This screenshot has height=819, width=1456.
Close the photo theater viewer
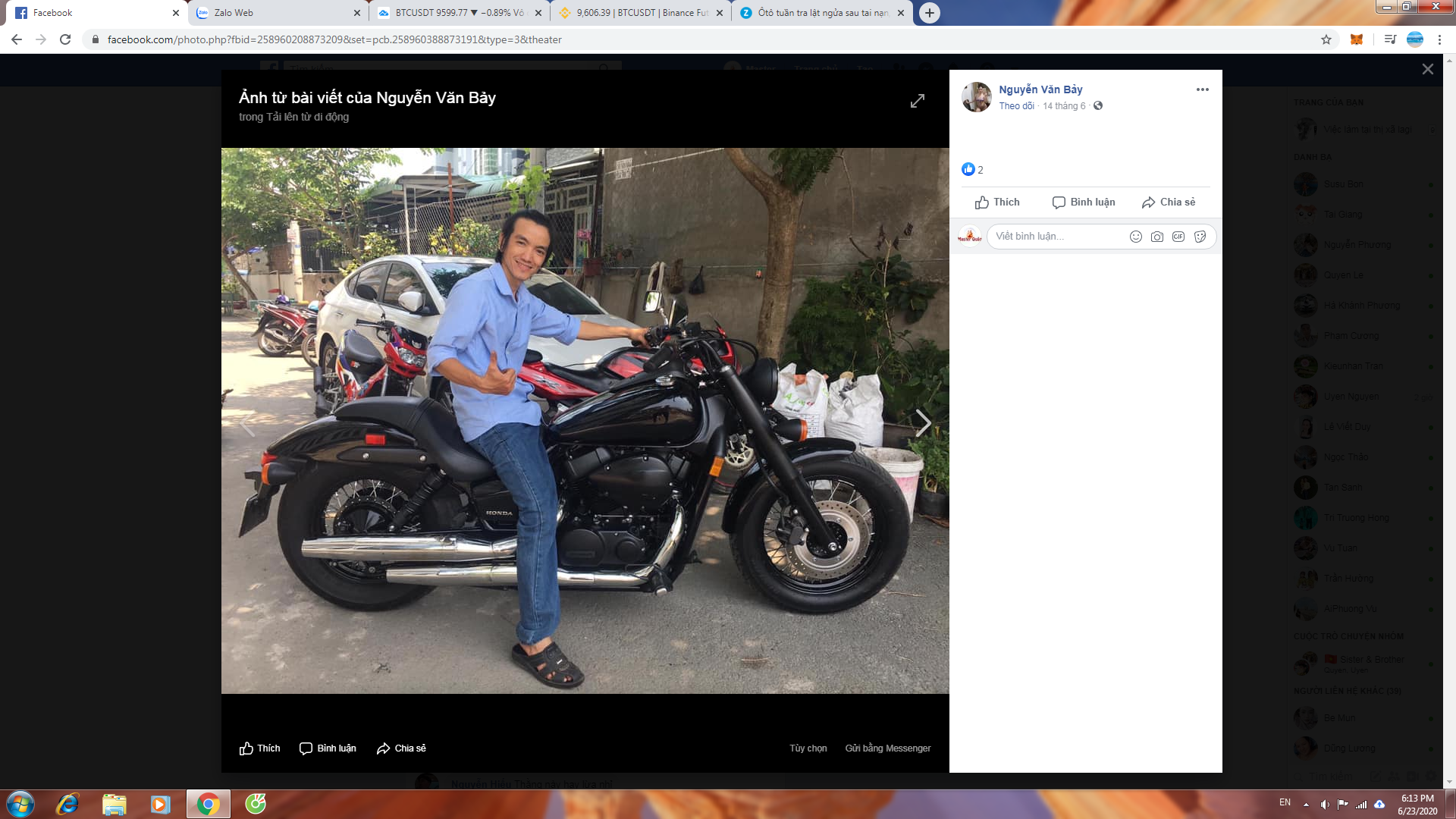pos(1427,69)
